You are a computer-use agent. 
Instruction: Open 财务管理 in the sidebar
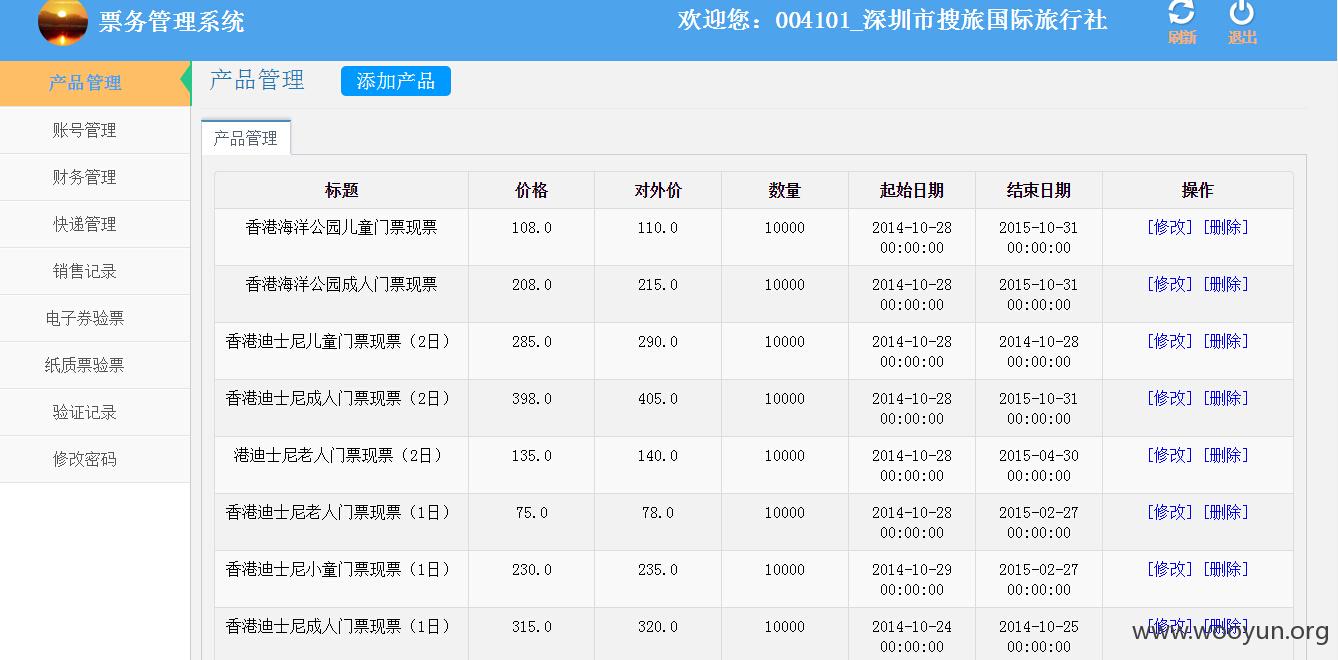[x=95, y=177]
